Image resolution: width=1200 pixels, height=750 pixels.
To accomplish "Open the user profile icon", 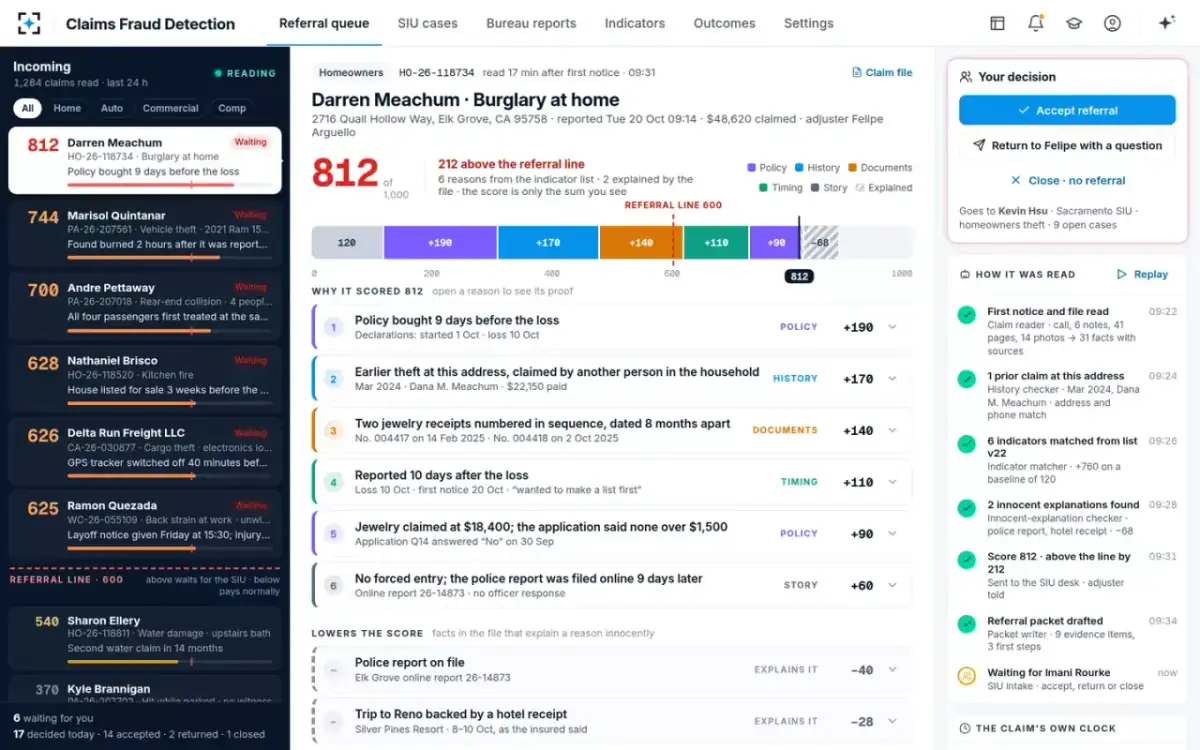I will (x=1112, y=23).
